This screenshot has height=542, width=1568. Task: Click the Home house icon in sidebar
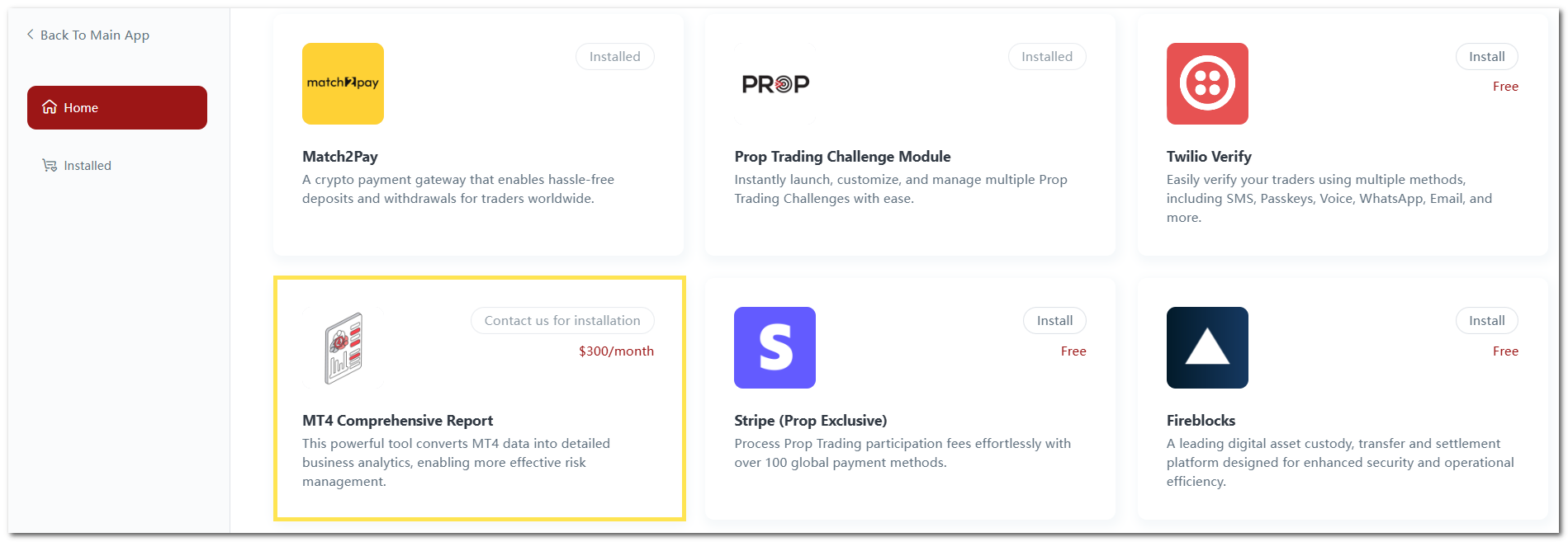click(x=50, y=107)
